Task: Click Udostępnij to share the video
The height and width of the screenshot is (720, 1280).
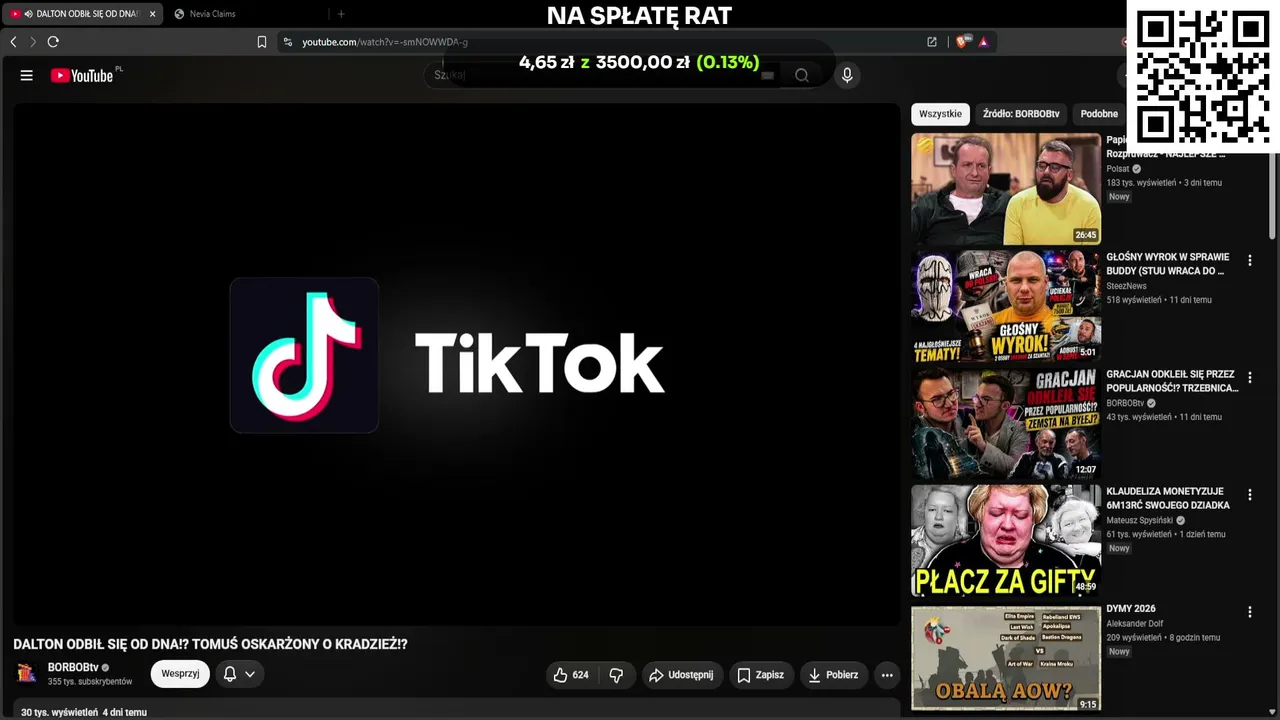Action: pos(681,675)
